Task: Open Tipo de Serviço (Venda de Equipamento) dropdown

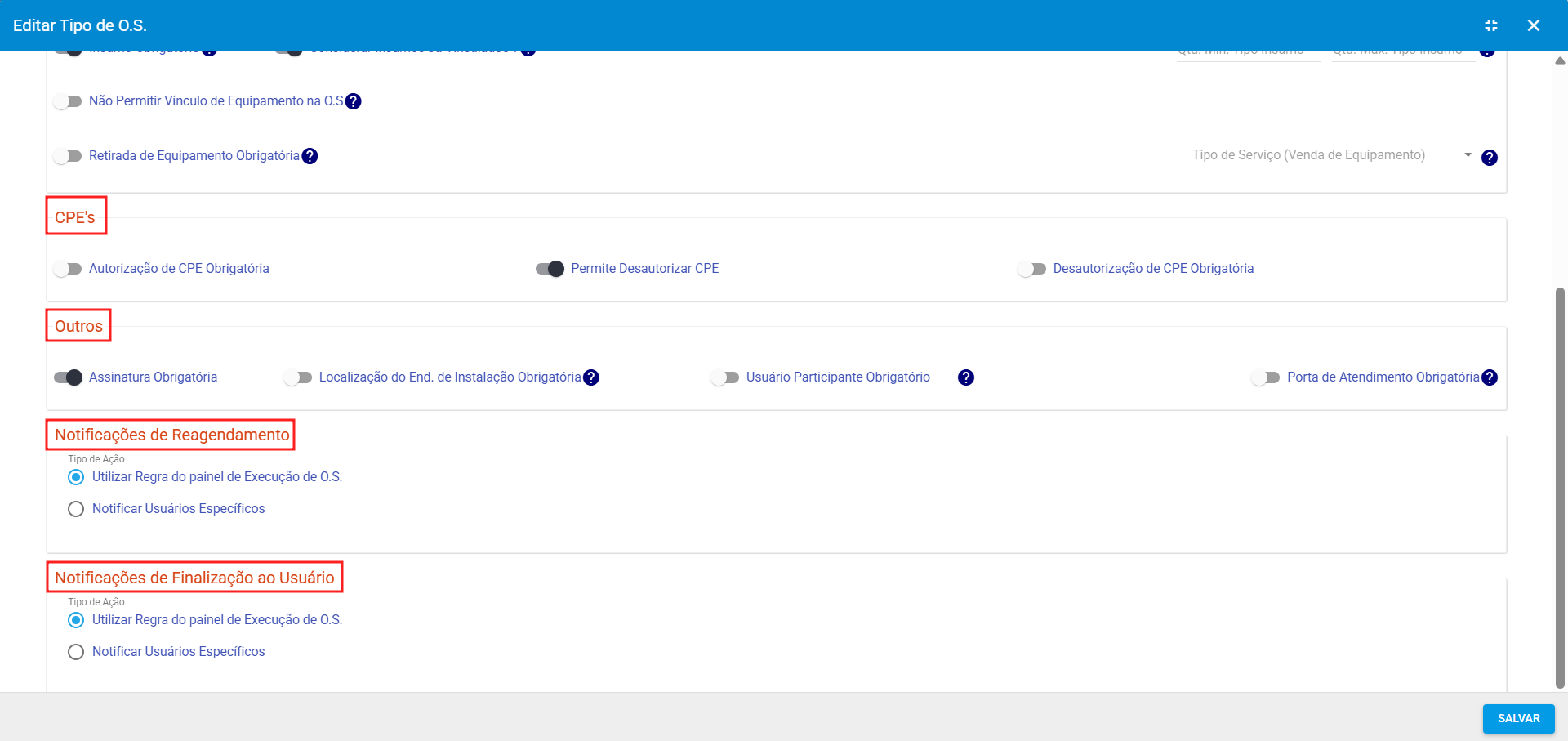Action: tap(1331, 155)
